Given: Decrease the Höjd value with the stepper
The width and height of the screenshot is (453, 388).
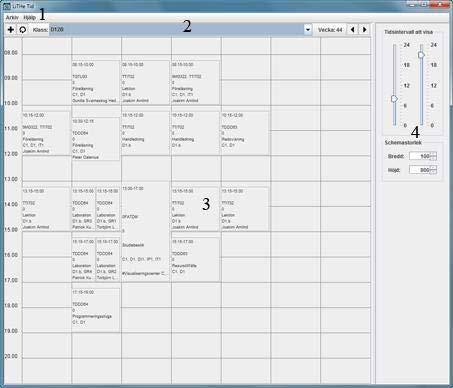Looking at the screenshot, I should 433,172.
